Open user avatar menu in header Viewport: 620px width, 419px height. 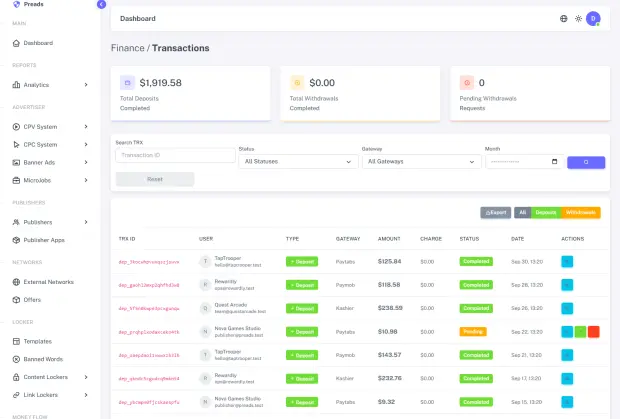pos(593,19)
